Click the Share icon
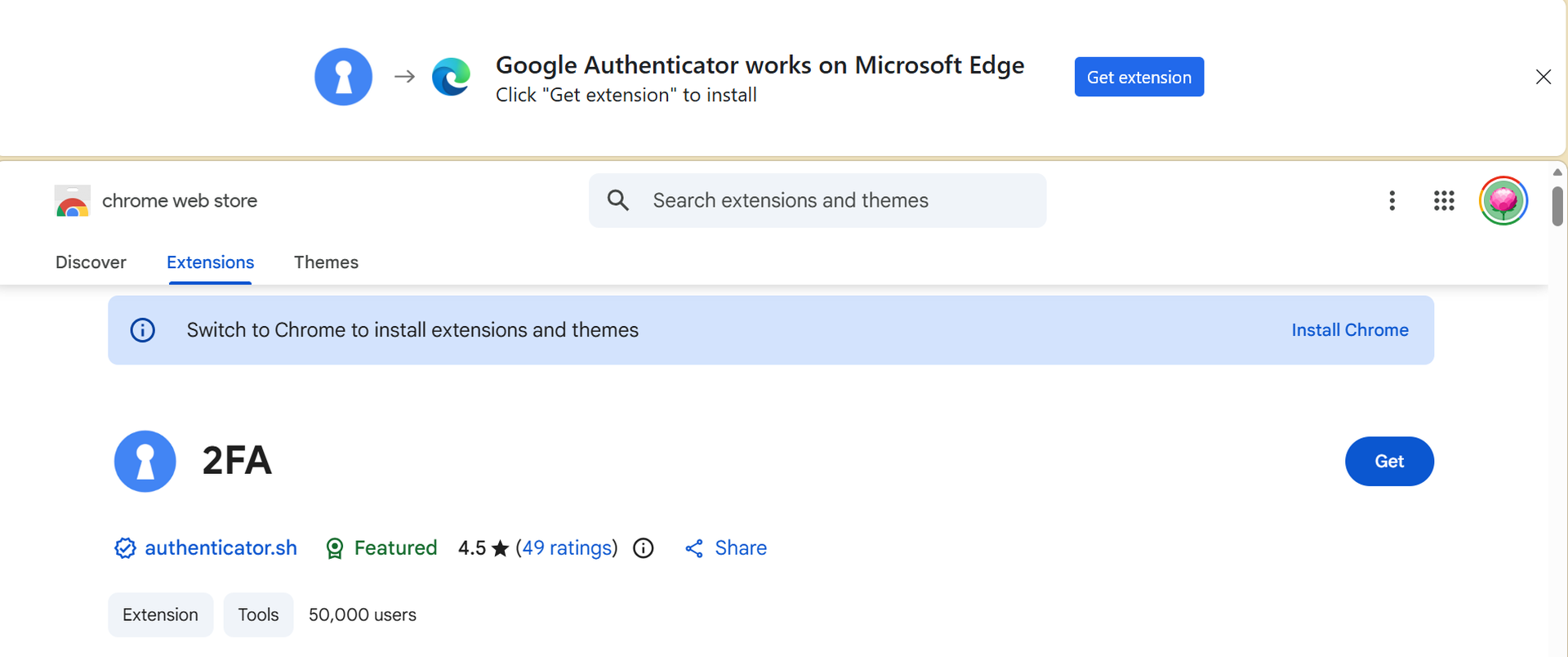 click(694, 548)
